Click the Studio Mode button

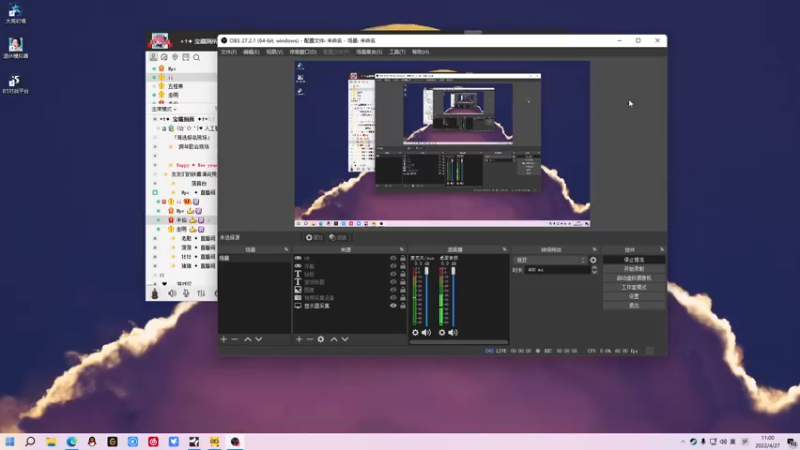pos(634,287)
